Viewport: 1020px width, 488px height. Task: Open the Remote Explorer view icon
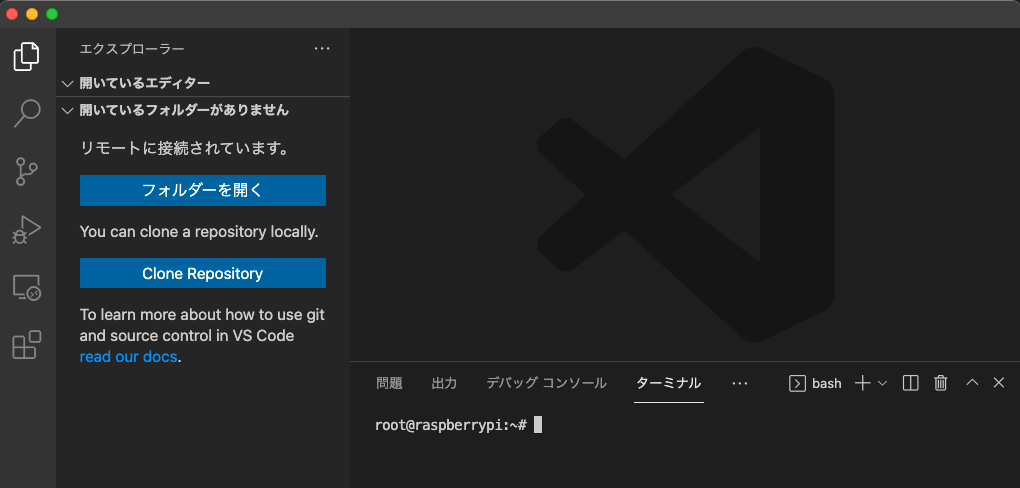27,287
